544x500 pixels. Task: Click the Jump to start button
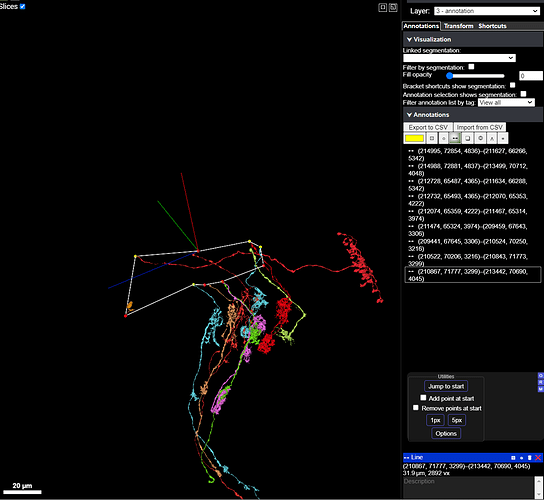pos(446,386)
